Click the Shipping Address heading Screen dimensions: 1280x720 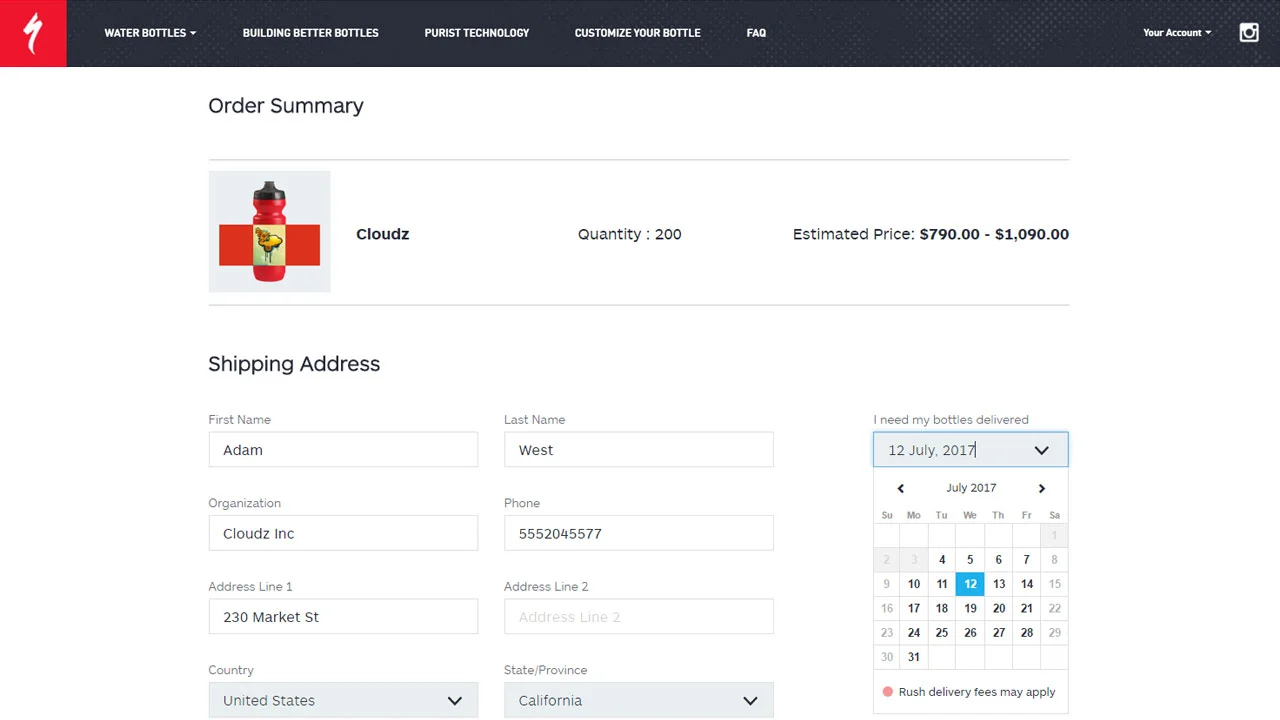pos(294,364)
